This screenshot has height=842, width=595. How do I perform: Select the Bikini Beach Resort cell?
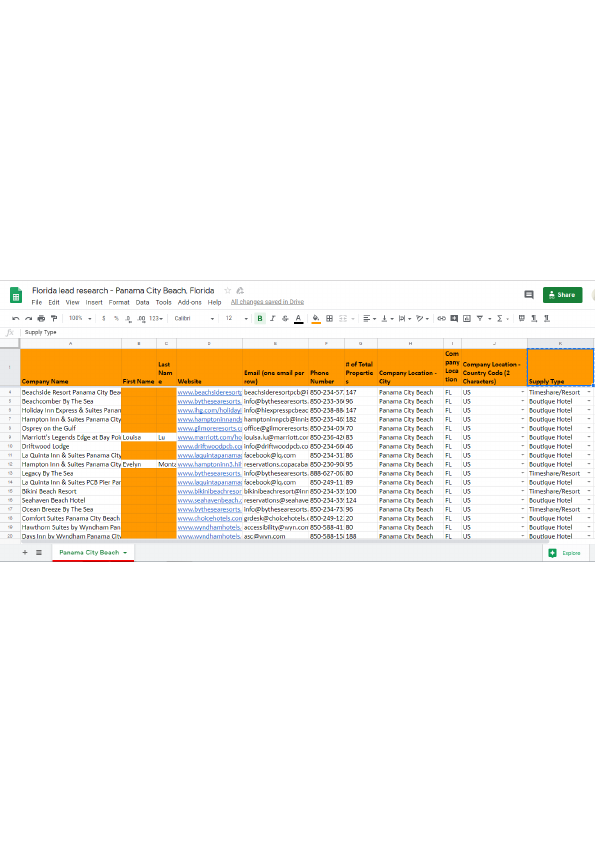click(x=71, y=491)
